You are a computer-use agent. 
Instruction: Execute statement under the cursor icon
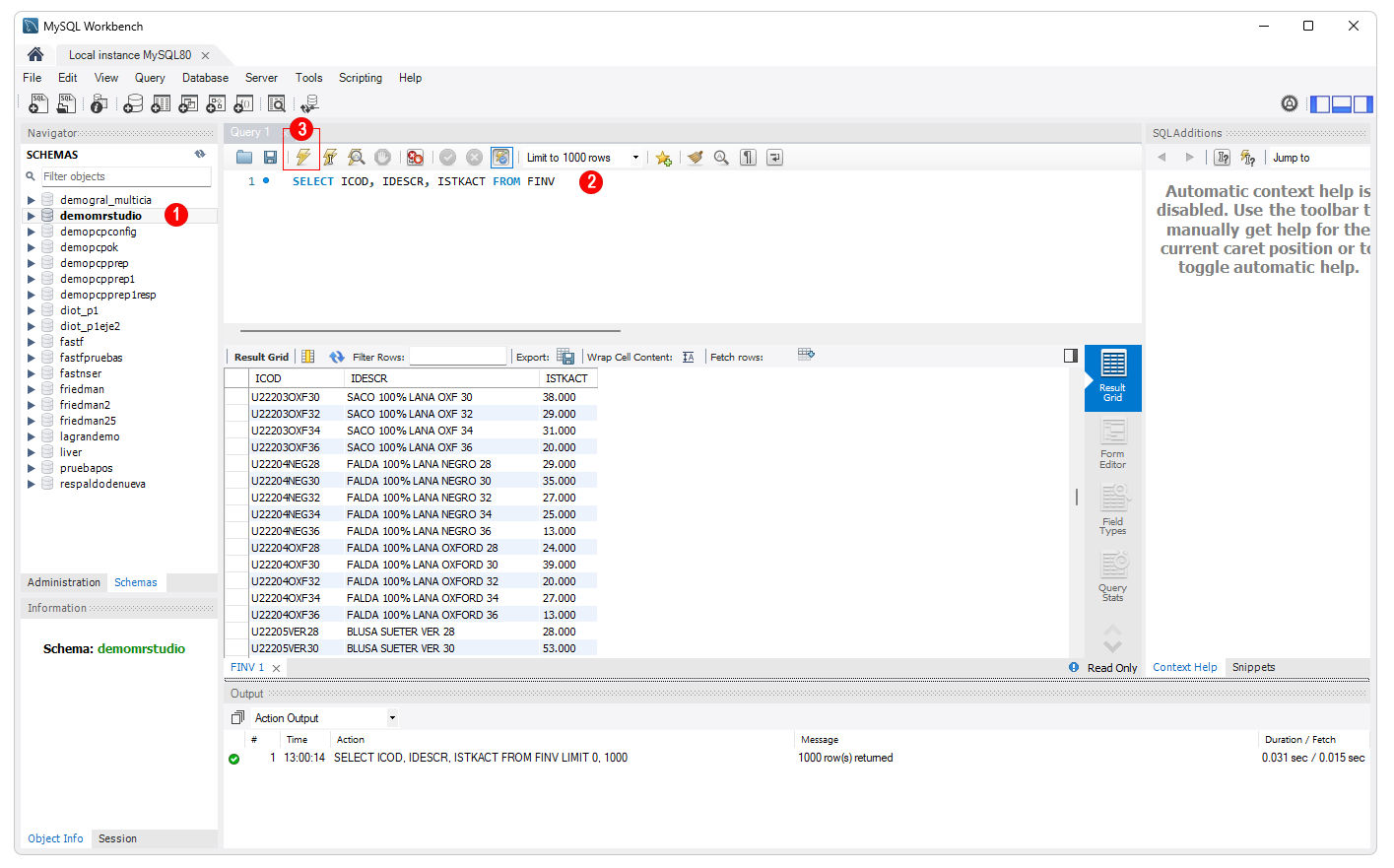[330, 158]
